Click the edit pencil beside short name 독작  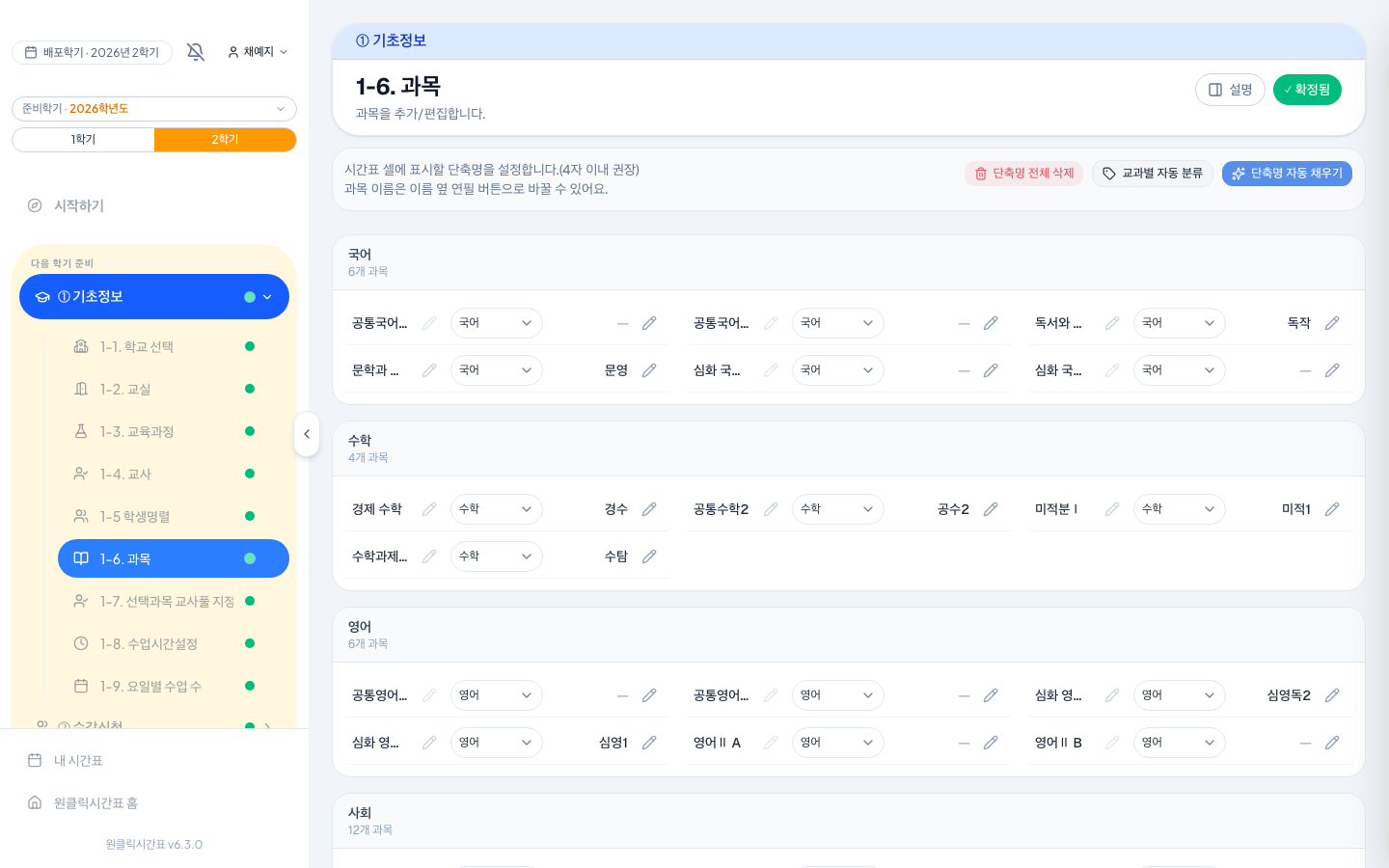[1332, 323]
